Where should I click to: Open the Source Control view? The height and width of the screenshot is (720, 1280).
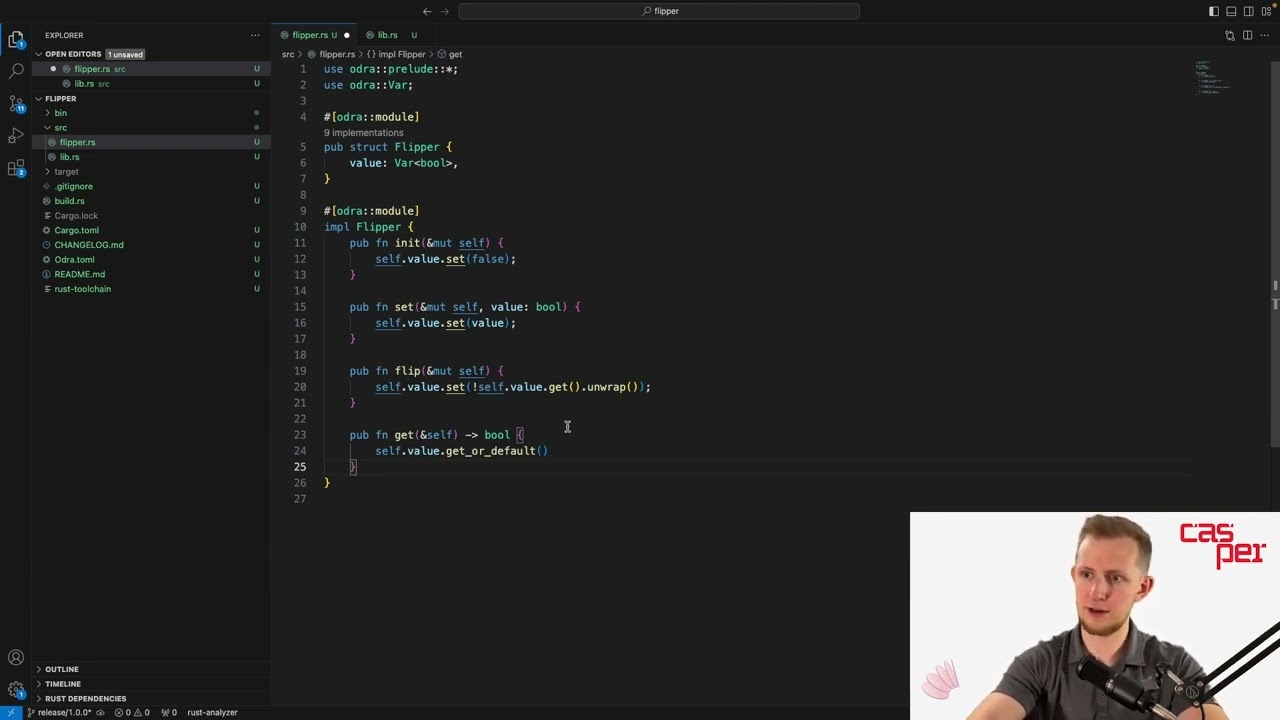pos(16,103)
